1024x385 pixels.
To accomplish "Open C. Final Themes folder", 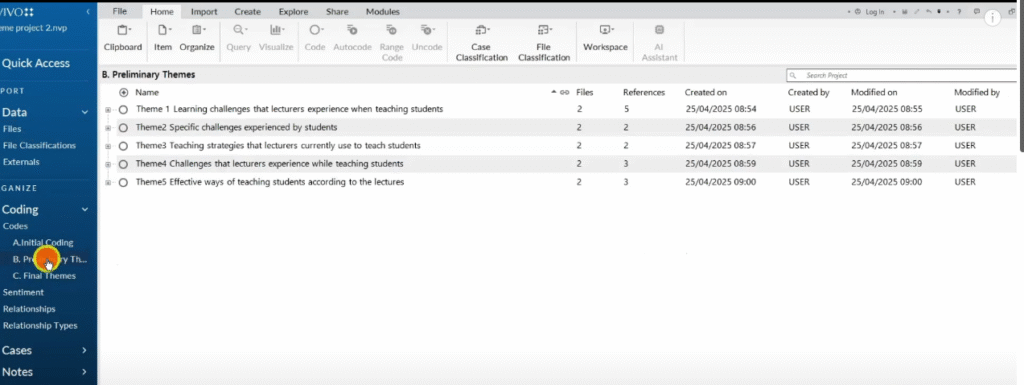I will [x=44, y=276].
